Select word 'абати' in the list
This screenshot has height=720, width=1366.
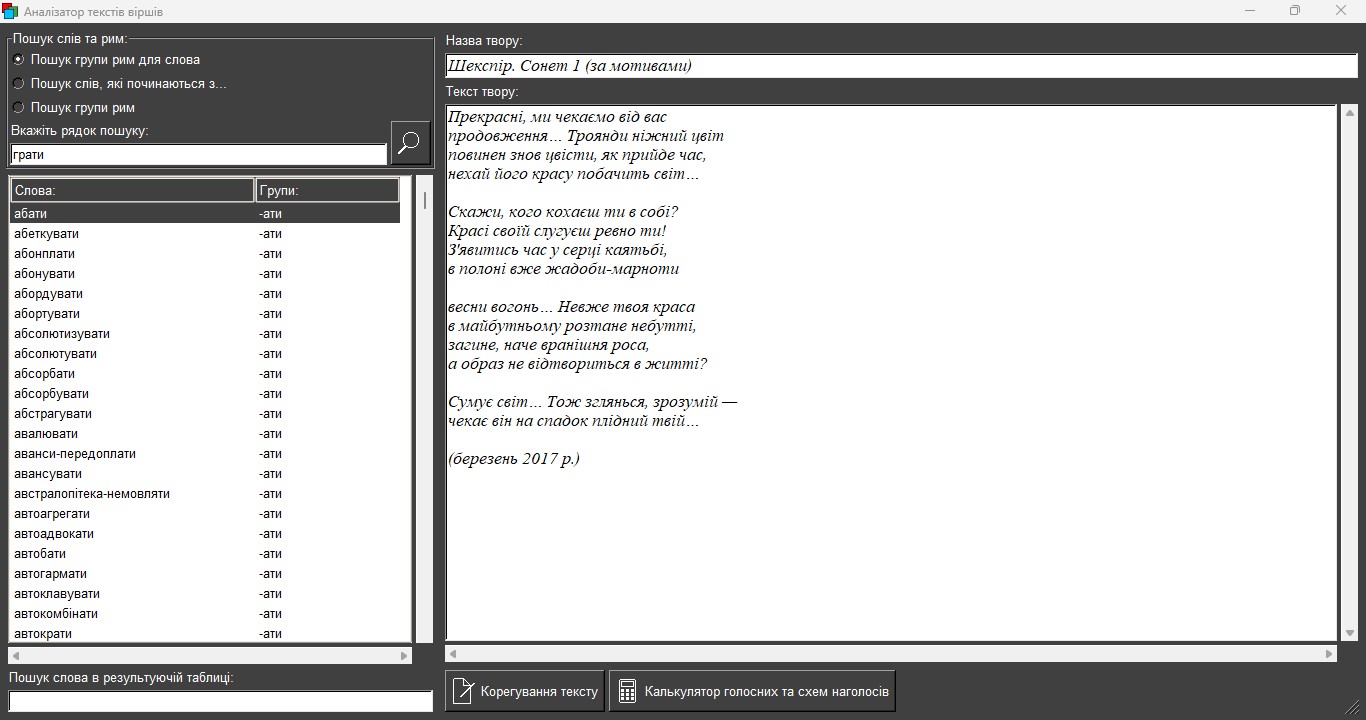point(205,214)
